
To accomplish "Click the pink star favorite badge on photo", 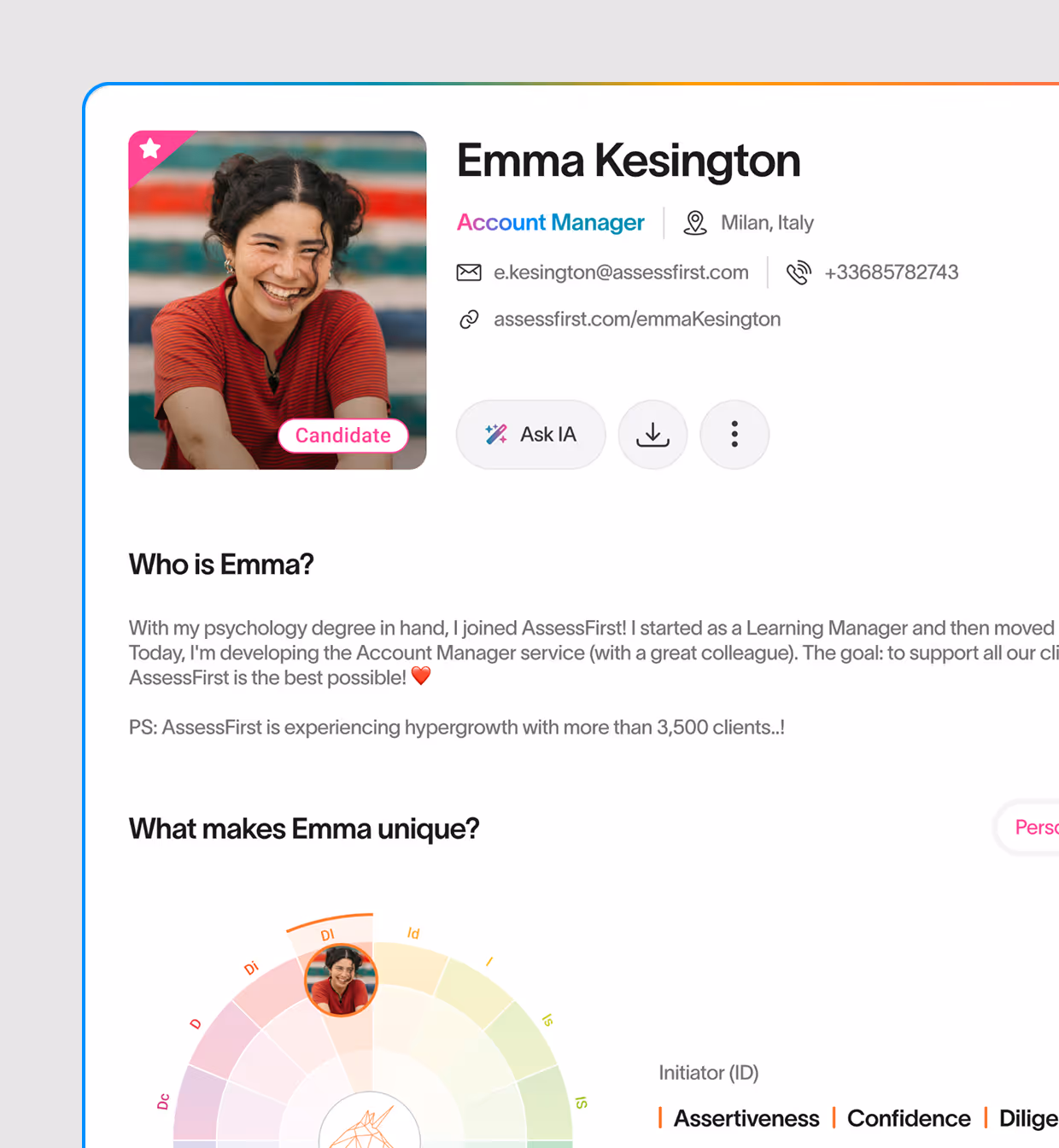I will [151, 149].
